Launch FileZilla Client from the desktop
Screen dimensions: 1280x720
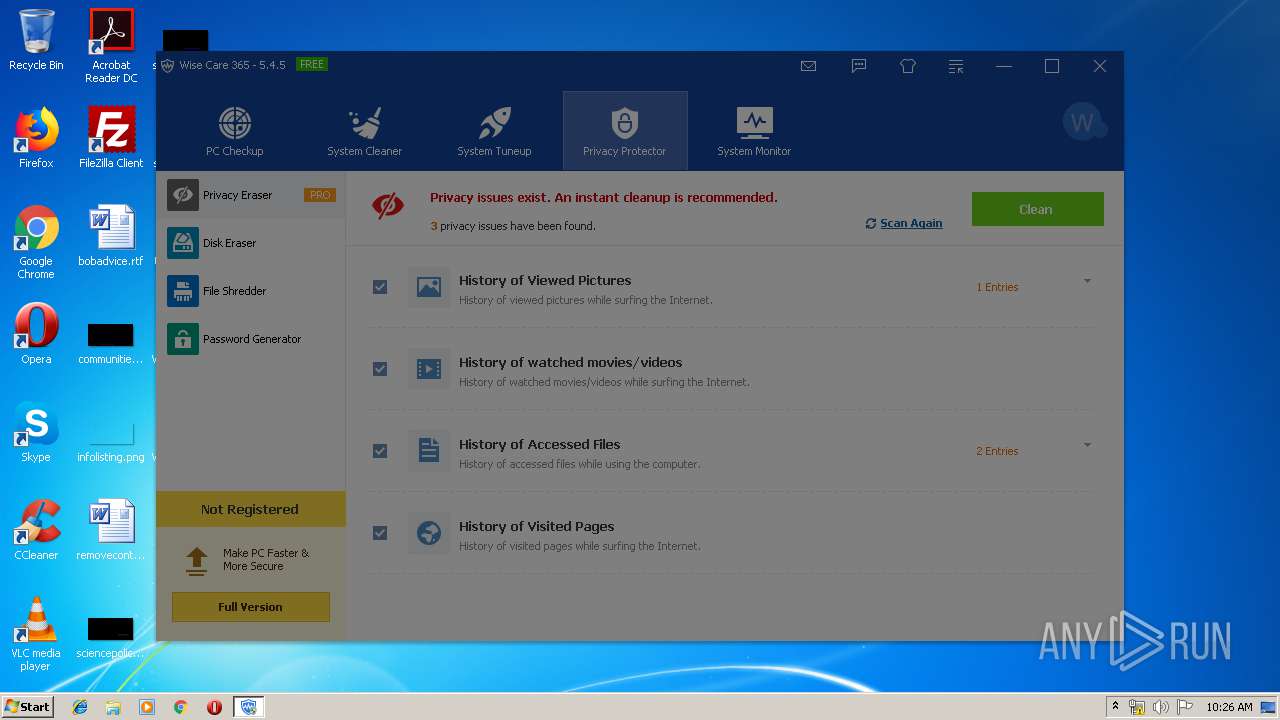111,138
